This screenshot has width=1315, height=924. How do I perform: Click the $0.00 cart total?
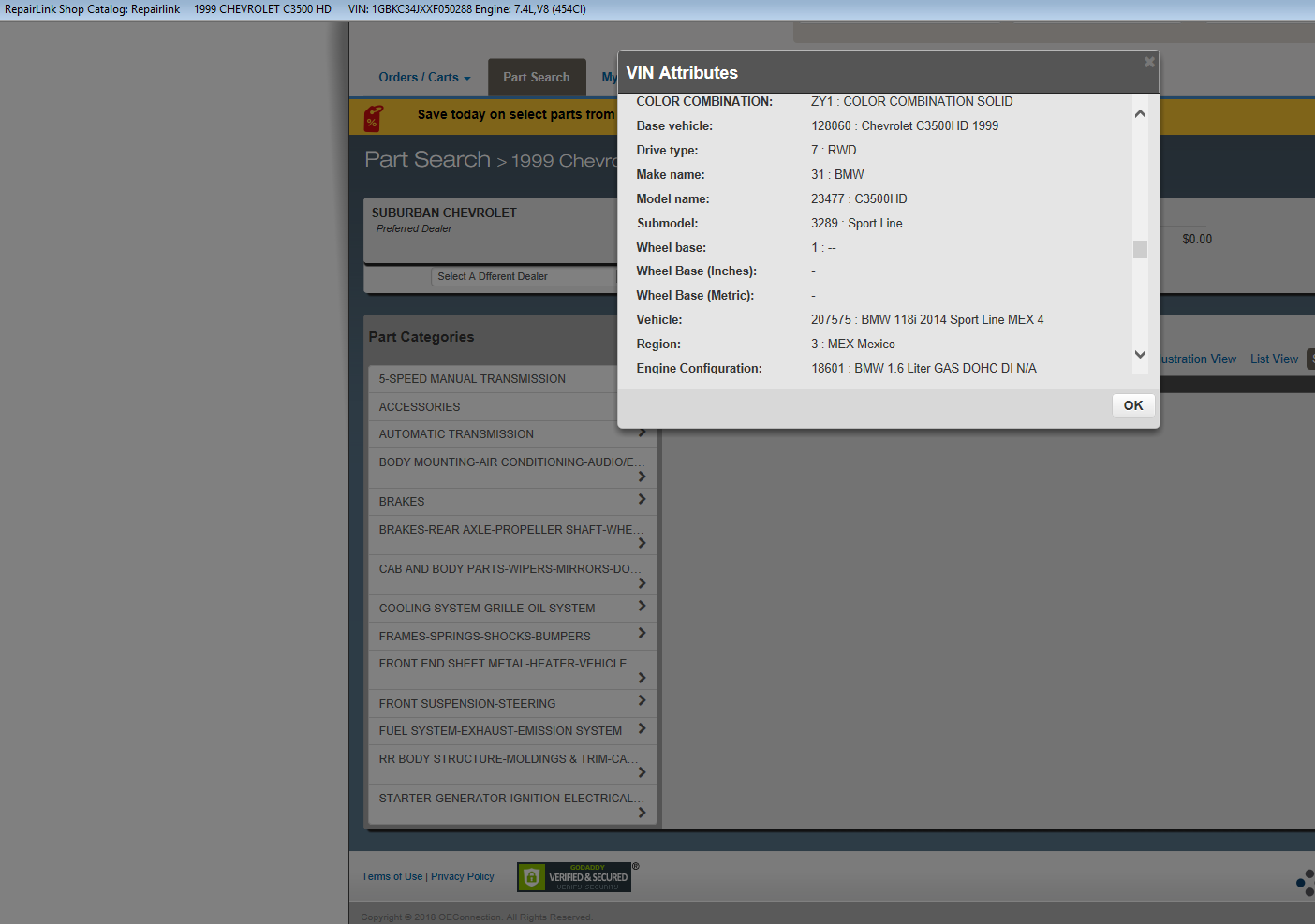1197,240
